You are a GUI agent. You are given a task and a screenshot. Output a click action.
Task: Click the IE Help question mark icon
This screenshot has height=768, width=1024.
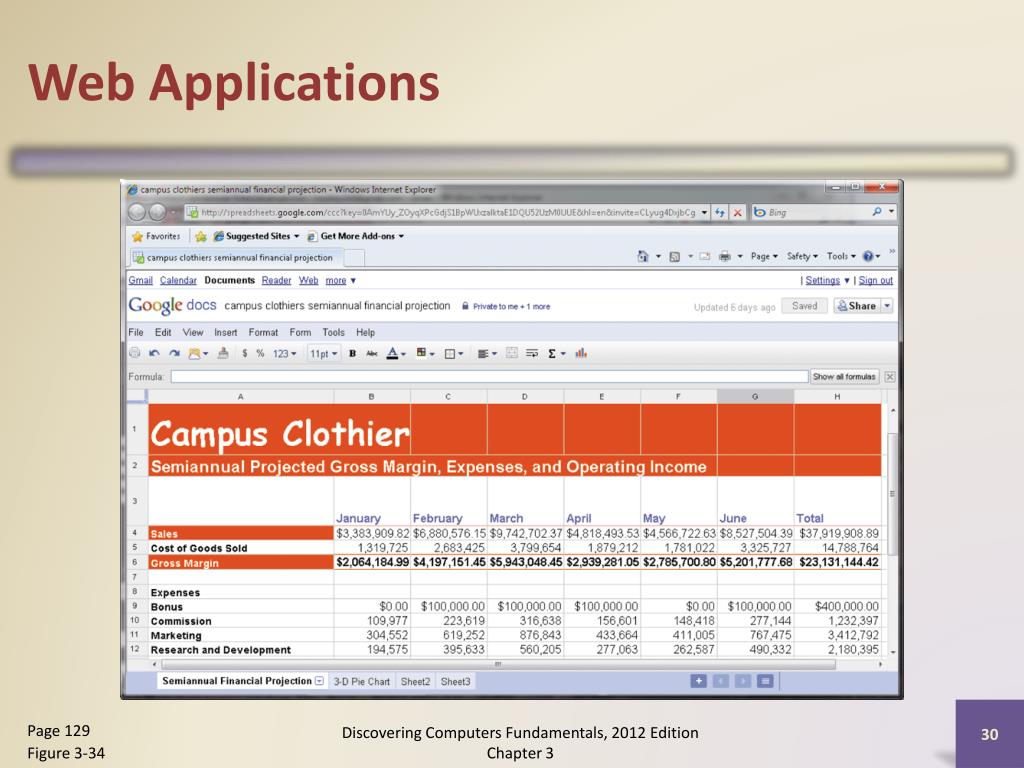coord(868,257)
